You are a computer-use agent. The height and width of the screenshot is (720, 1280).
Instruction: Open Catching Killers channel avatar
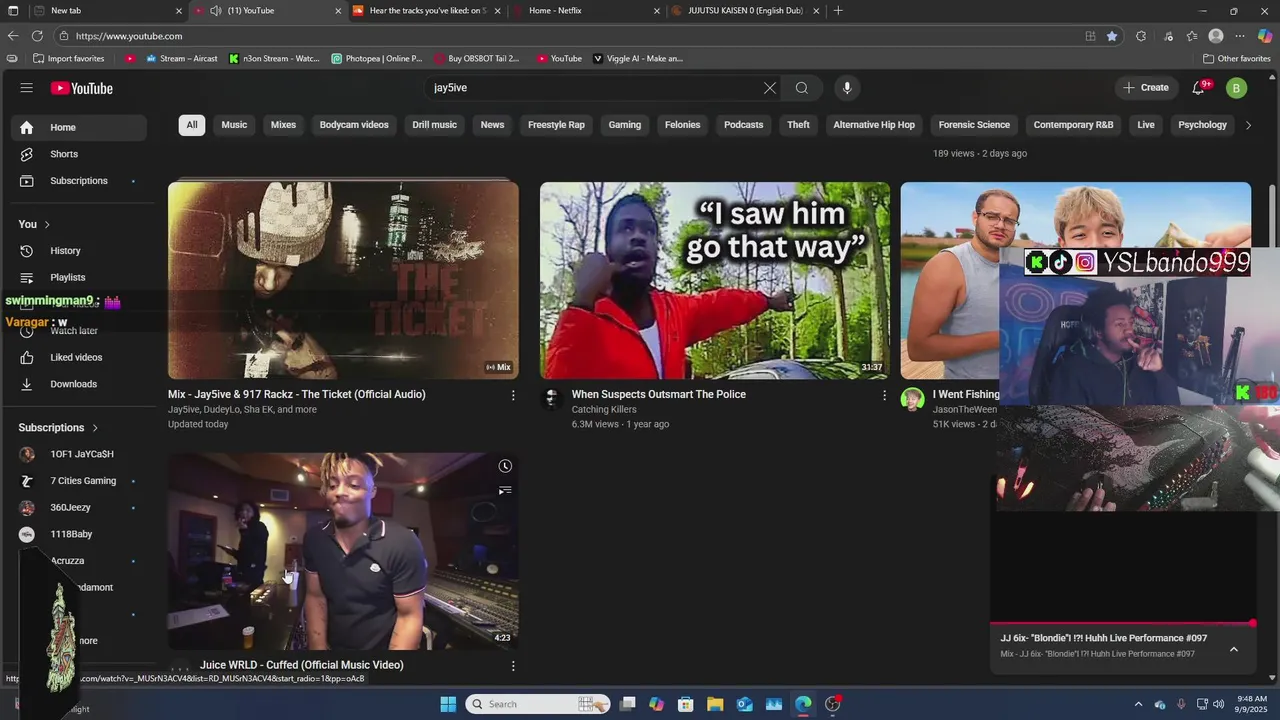(551, 400)
